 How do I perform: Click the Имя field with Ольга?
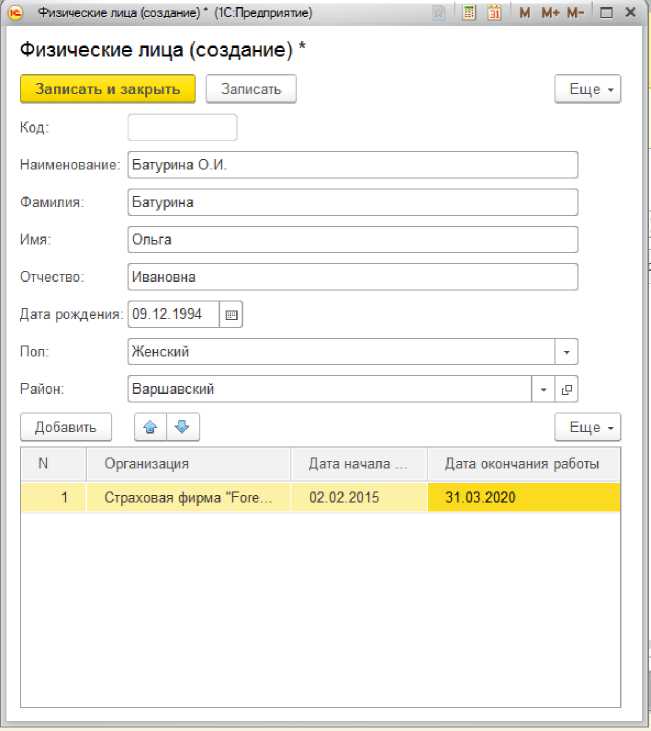[353, 240]
